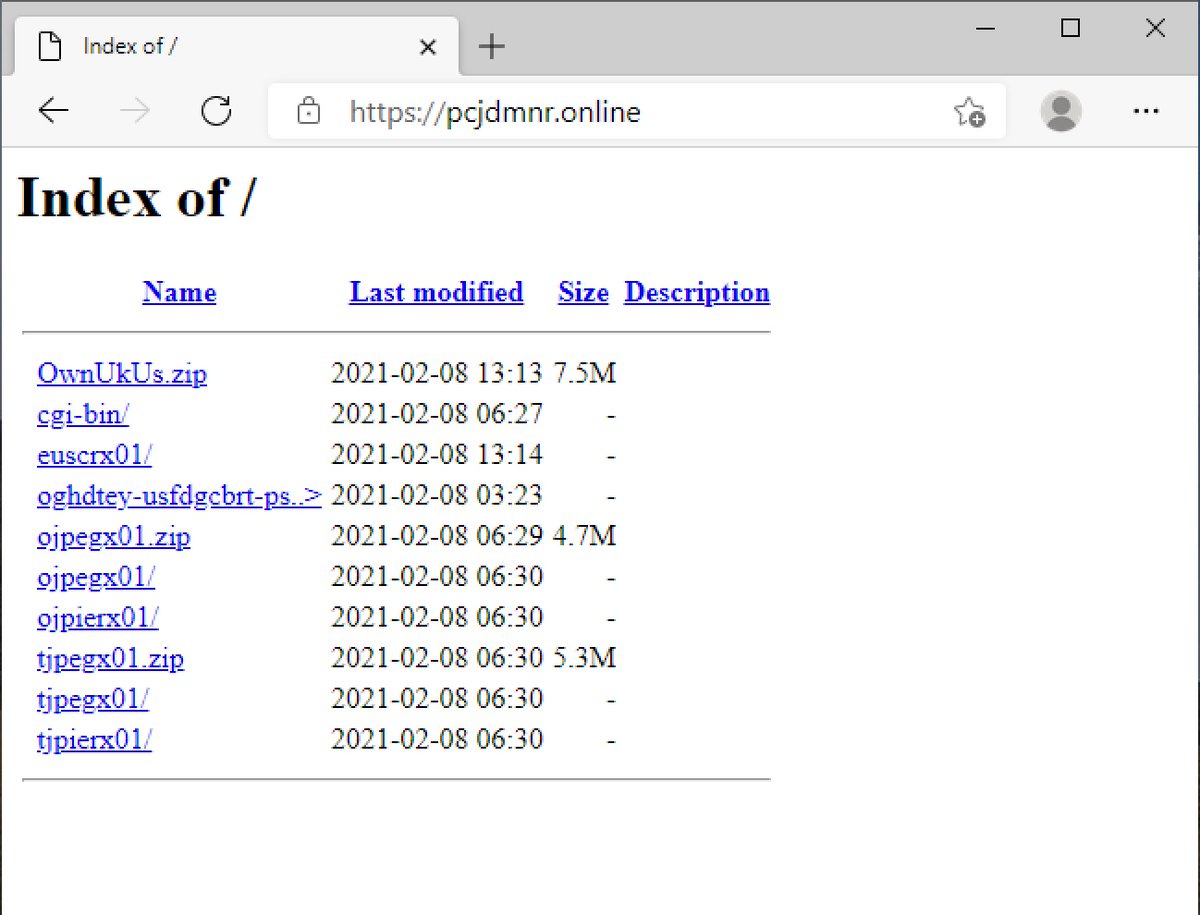Screen dimensions: 1200x915
Task: Click the 5.3M size value
Action: tap(585, 659)
